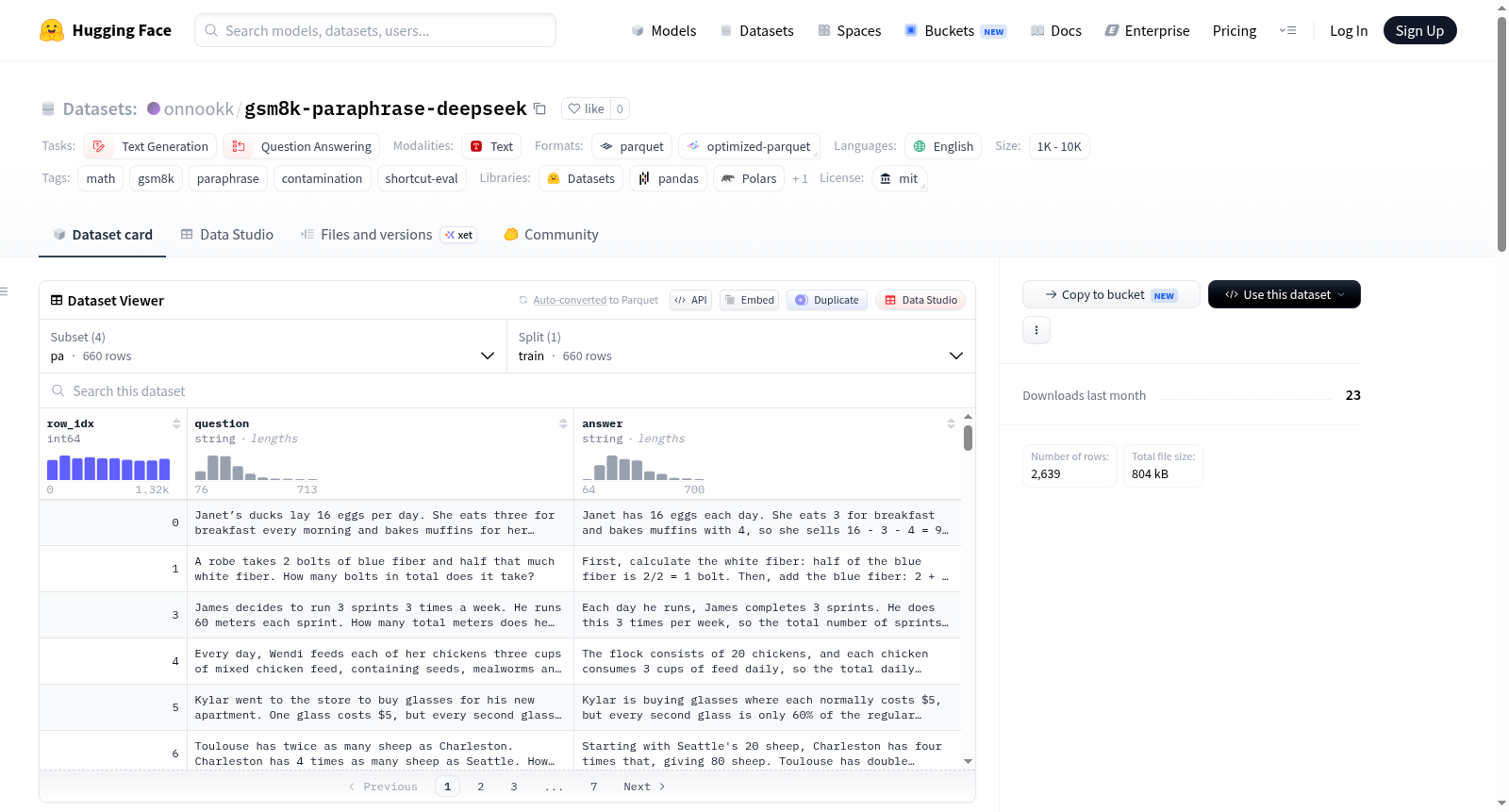Image resolution: width=1509 pixels, height=812 pixels.
Task: Click the shortcut-eval tag
Action: pyautogui.click(x=422, y=178)
